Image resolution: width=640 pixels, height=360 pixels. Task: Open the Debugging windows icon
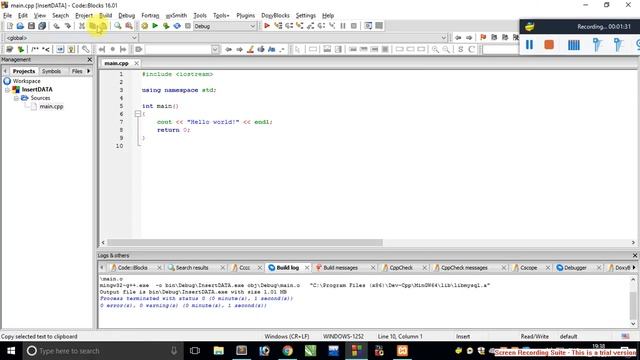coord(368,26)
